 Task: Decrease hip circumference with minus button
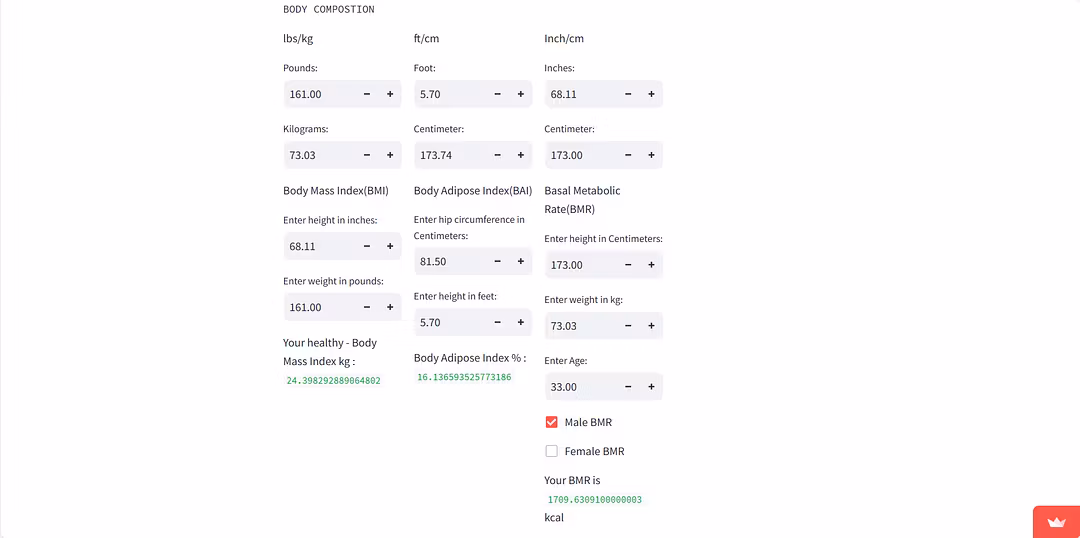(498, 261)
